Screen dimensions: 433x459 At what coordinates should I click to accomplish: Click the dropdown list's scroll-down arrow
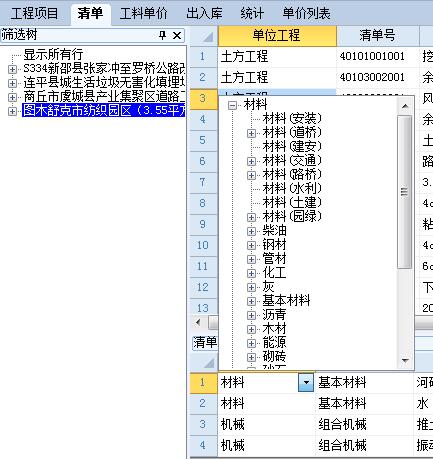[x=405, y=360]
